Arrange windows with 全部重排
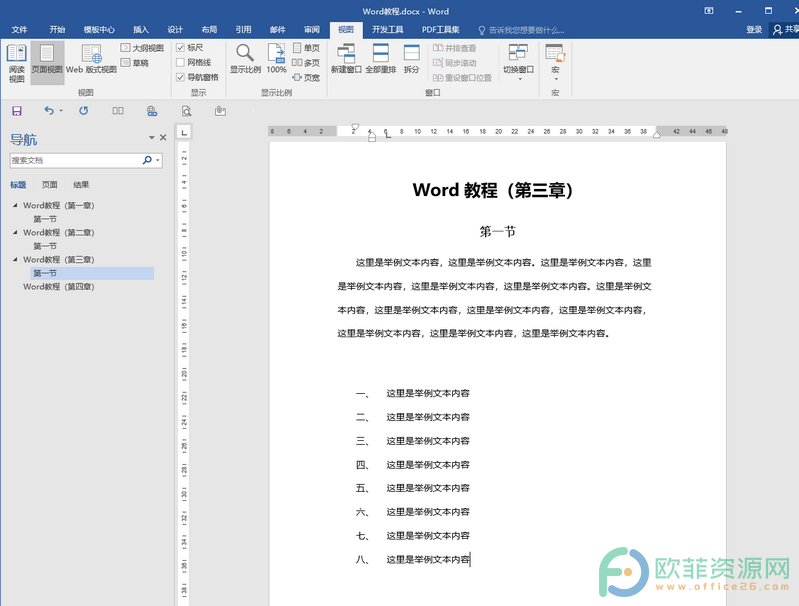Viewport: 799px width, 606px height. [381, 59]
